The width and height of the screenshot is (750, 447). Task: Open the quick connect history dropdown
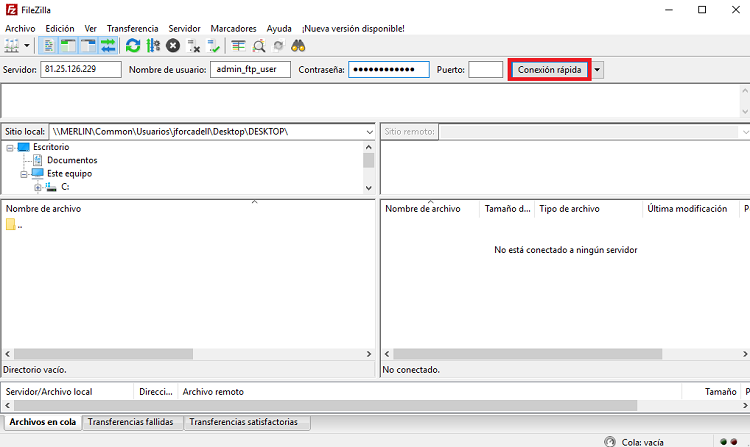(x=597, y=70)
